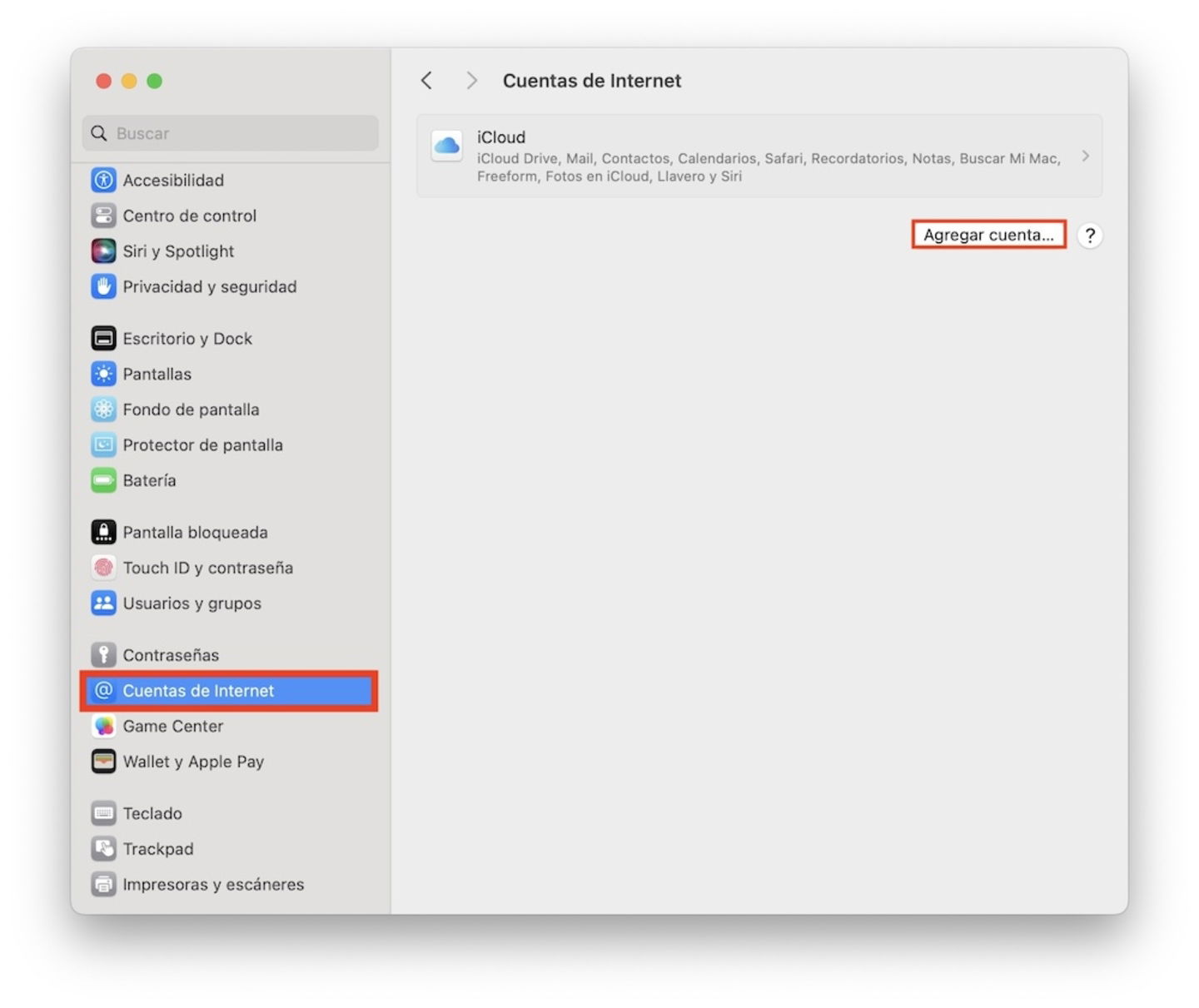Open help with the question mark button
Viewport: 1199px width, 1008px height.
tap(1089, 236)
